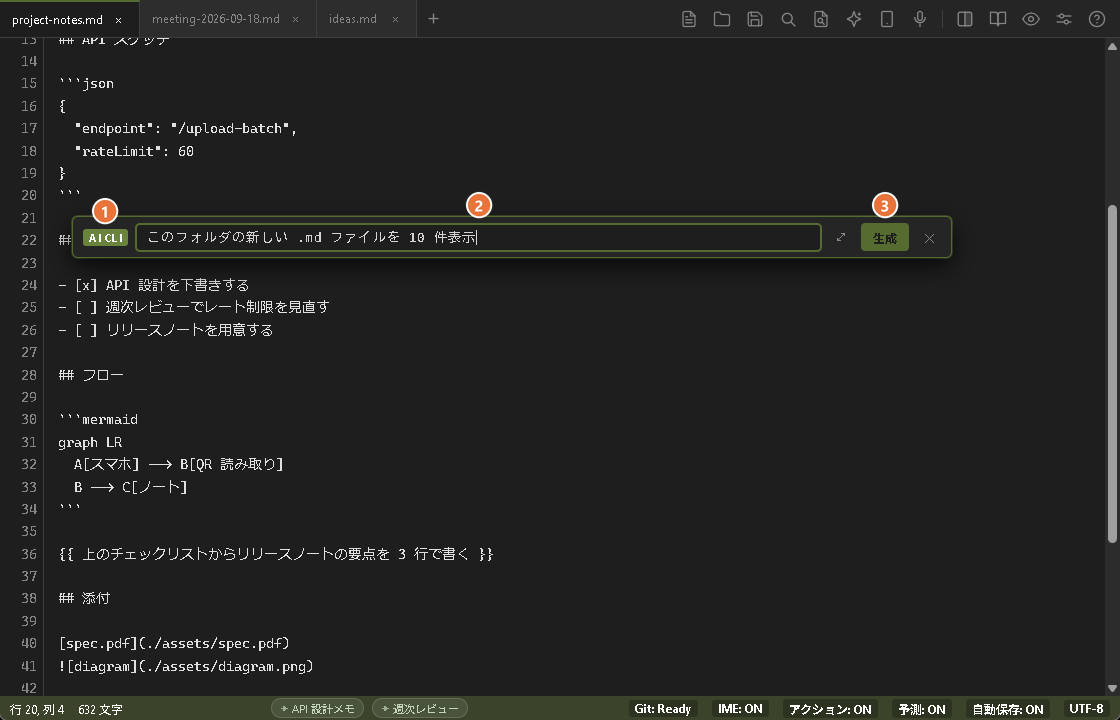This screenshot has height=720, width=1120.
Task: Click the checked [x] API 設計 checkbox text
Action: pos(154,285)
